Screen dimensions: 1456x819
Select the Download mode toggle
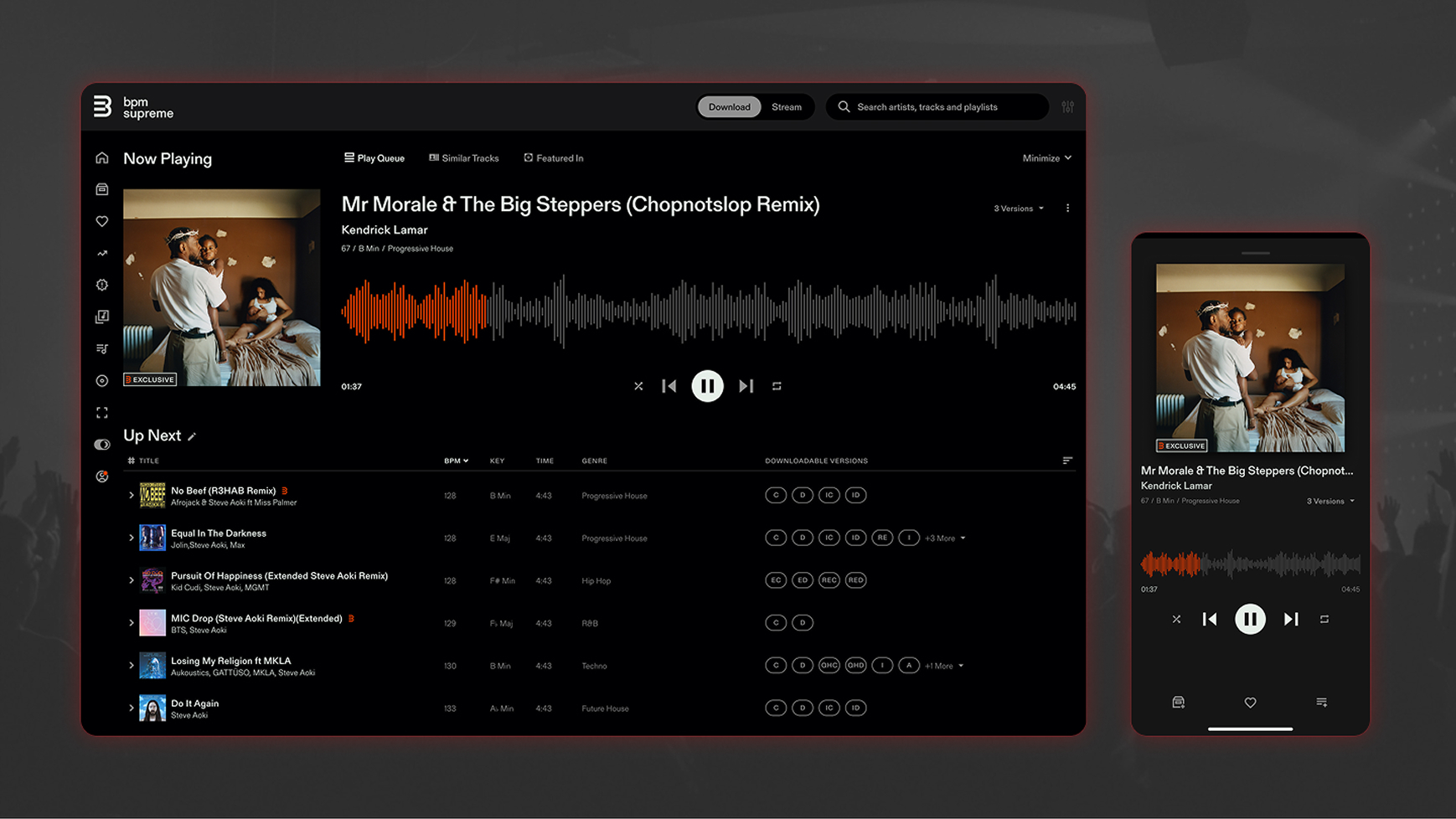click(729, 107)
